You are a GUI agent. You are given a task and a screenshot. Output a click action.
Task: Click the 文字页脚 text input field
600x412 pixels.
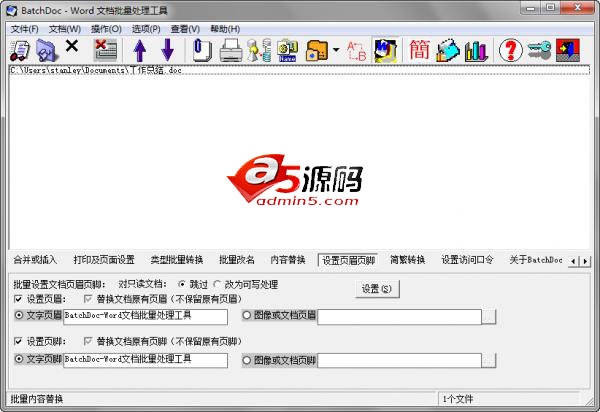pyautogui.click(x=145, y=360)
